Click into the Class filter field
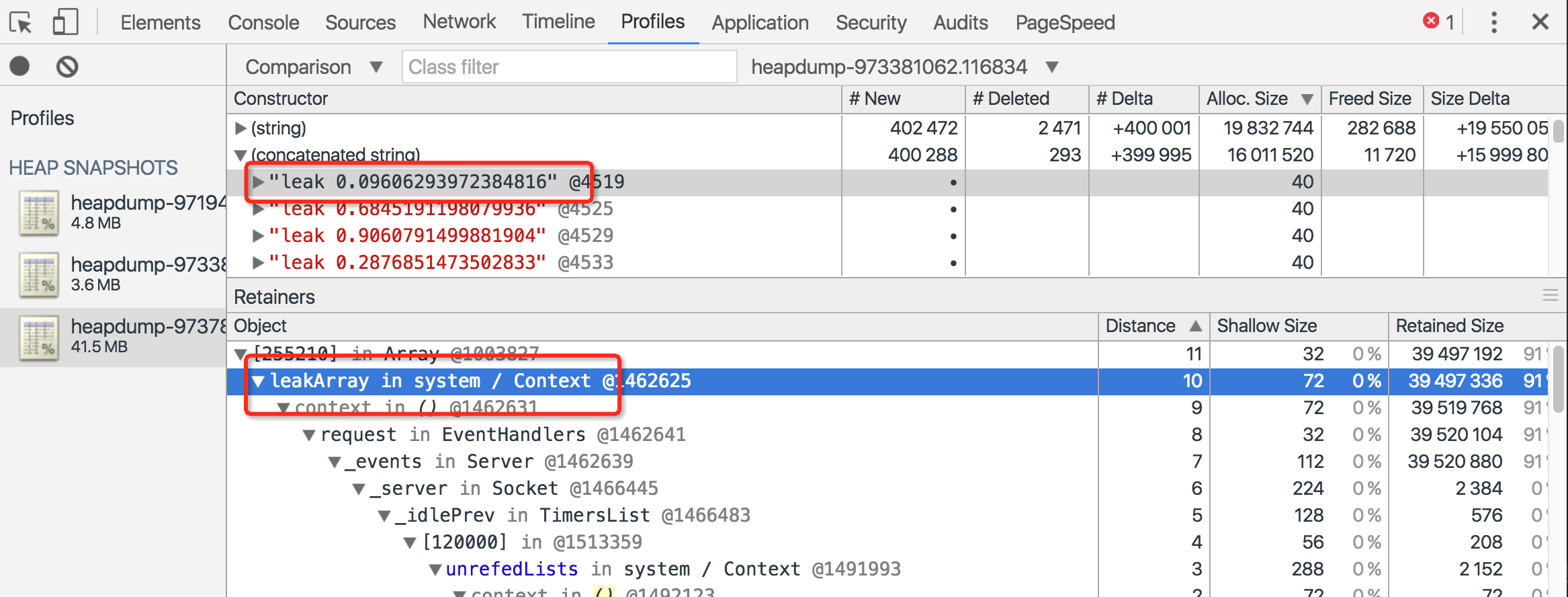The image size is (1568, 597). [569, 67]
